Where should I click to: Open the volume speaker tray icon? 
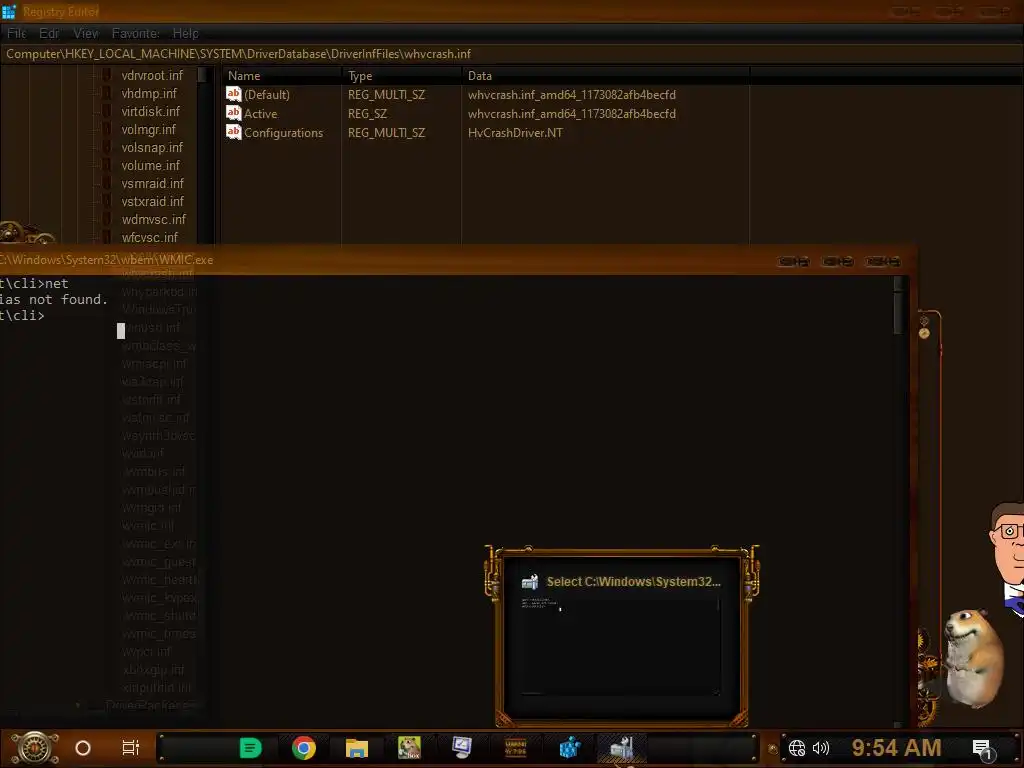click(821, 748)
